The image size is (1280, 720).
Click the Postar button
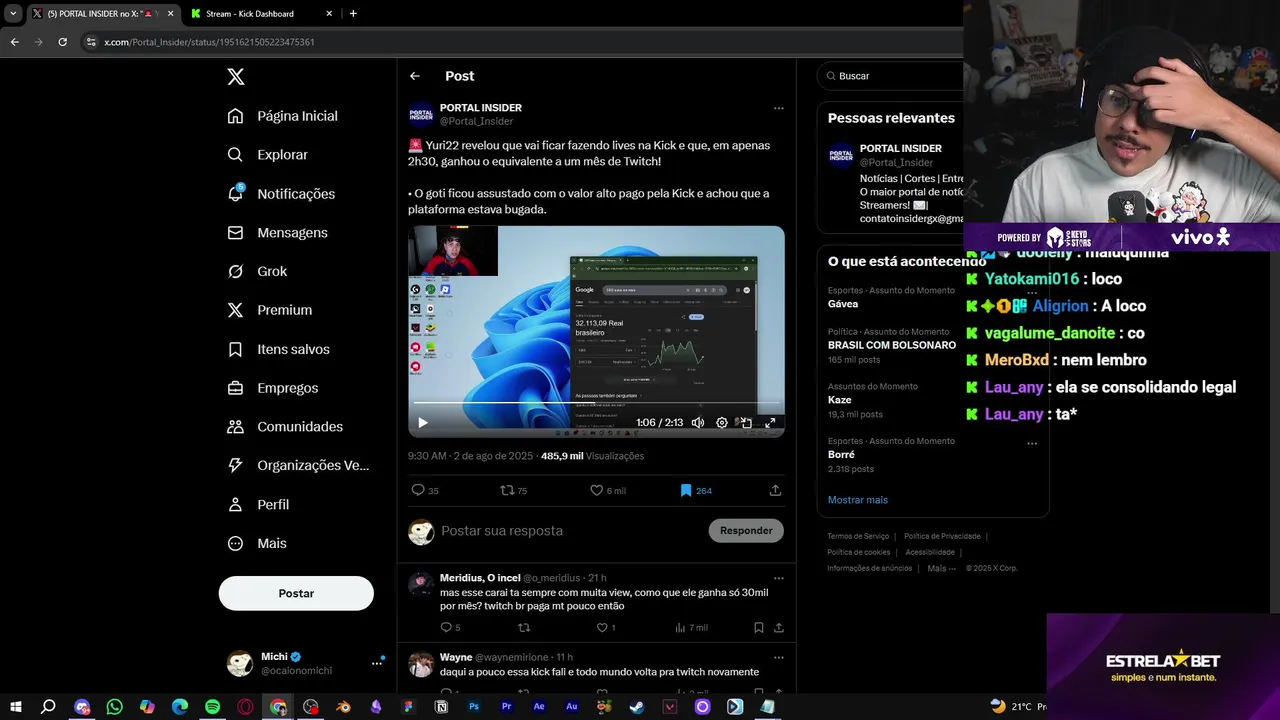click(x=296, y=593)
